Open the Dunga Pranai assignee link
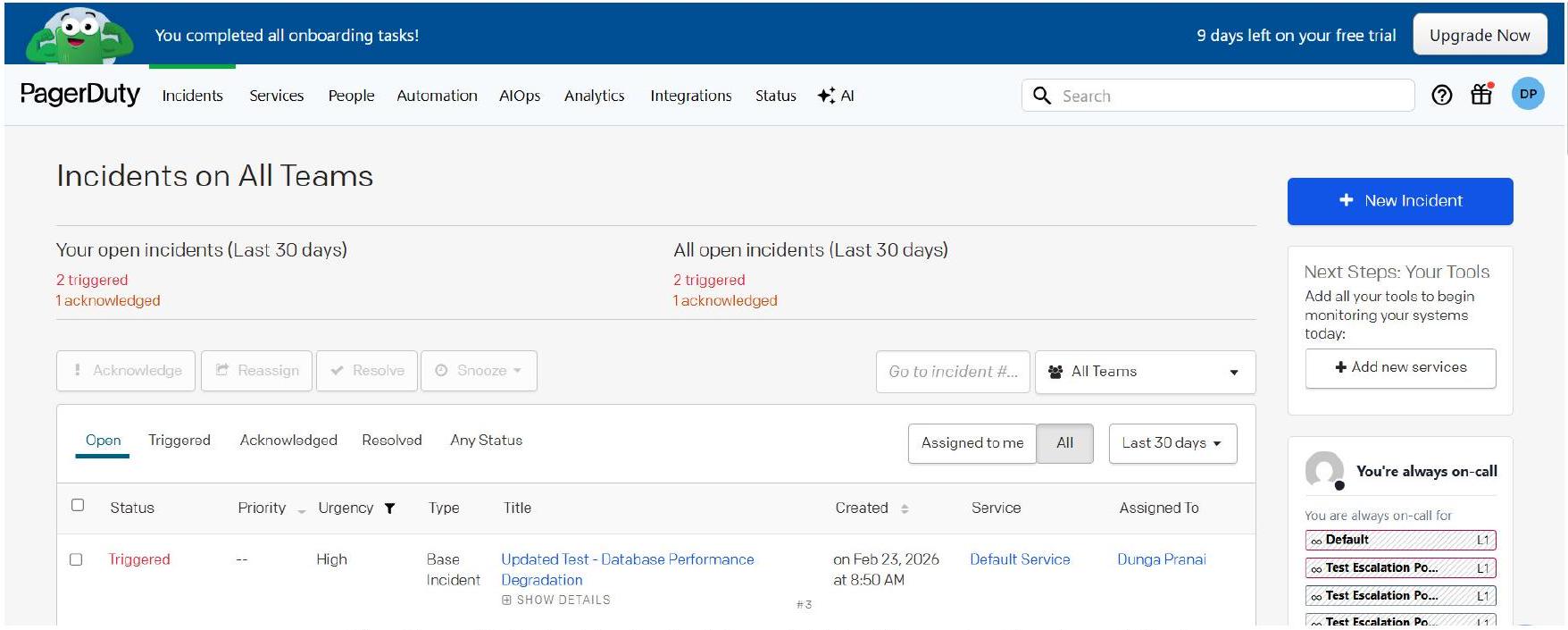This screenshot has width=1568, height=630. click(x=1161, y=559)
